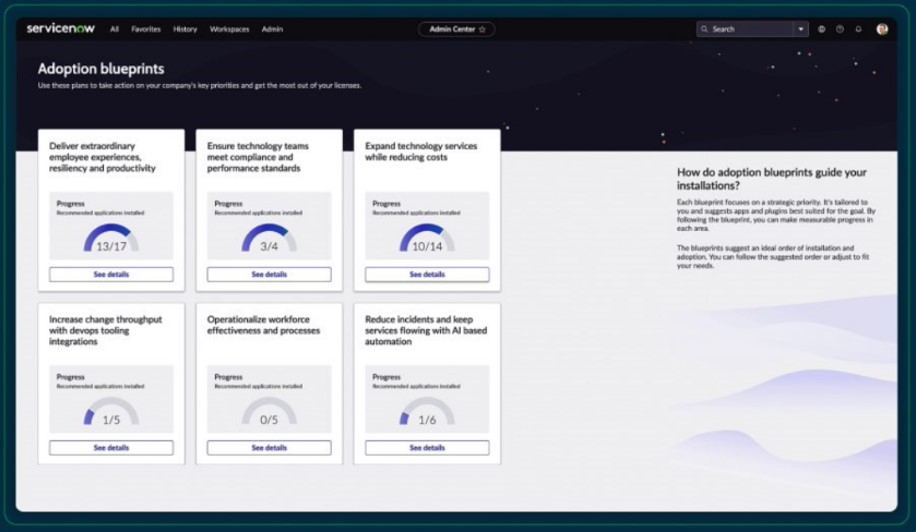Open the notifications bell

tap(858, 30)
